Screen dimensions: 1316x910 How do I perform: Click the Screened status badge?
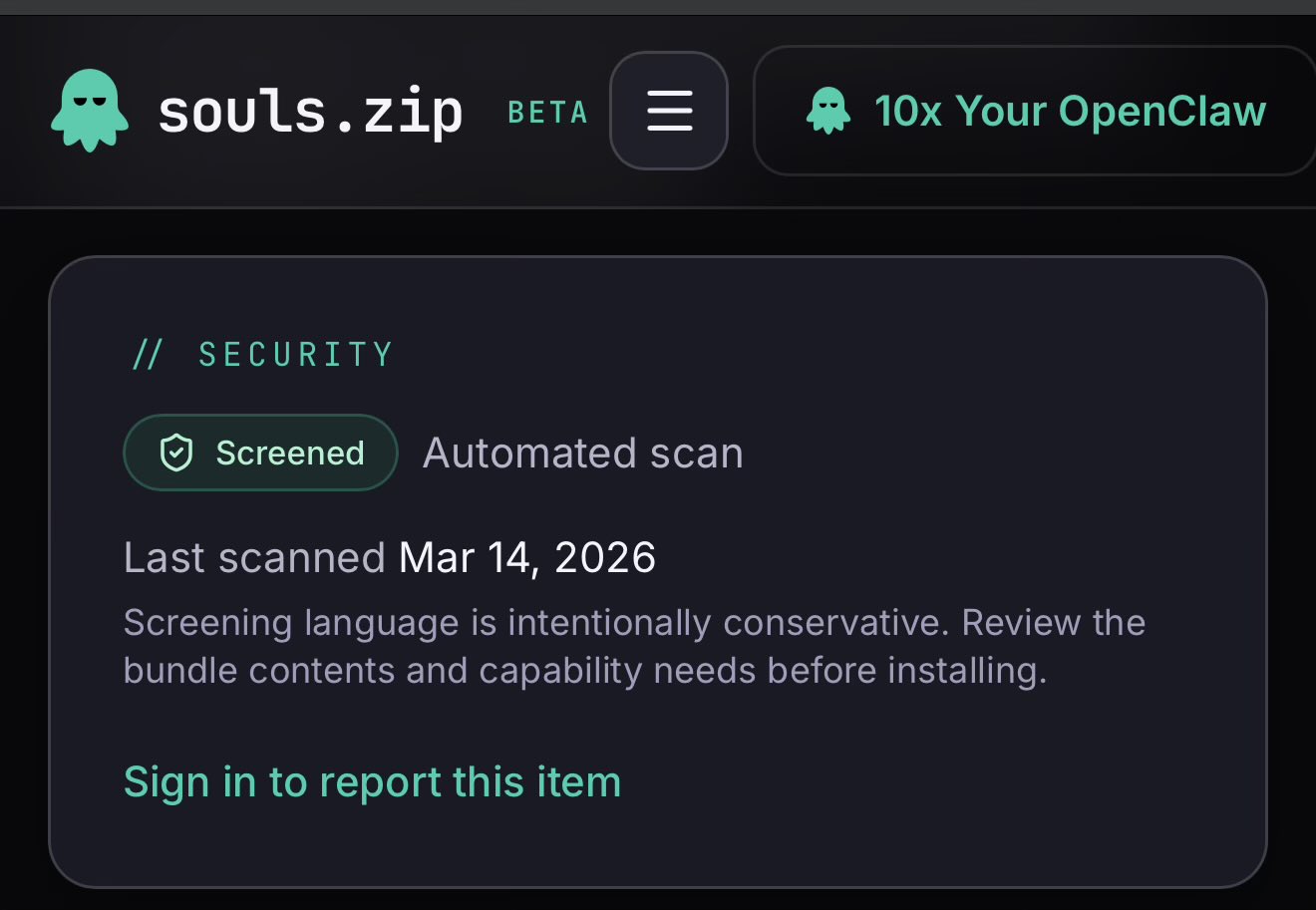pos(260,454)
